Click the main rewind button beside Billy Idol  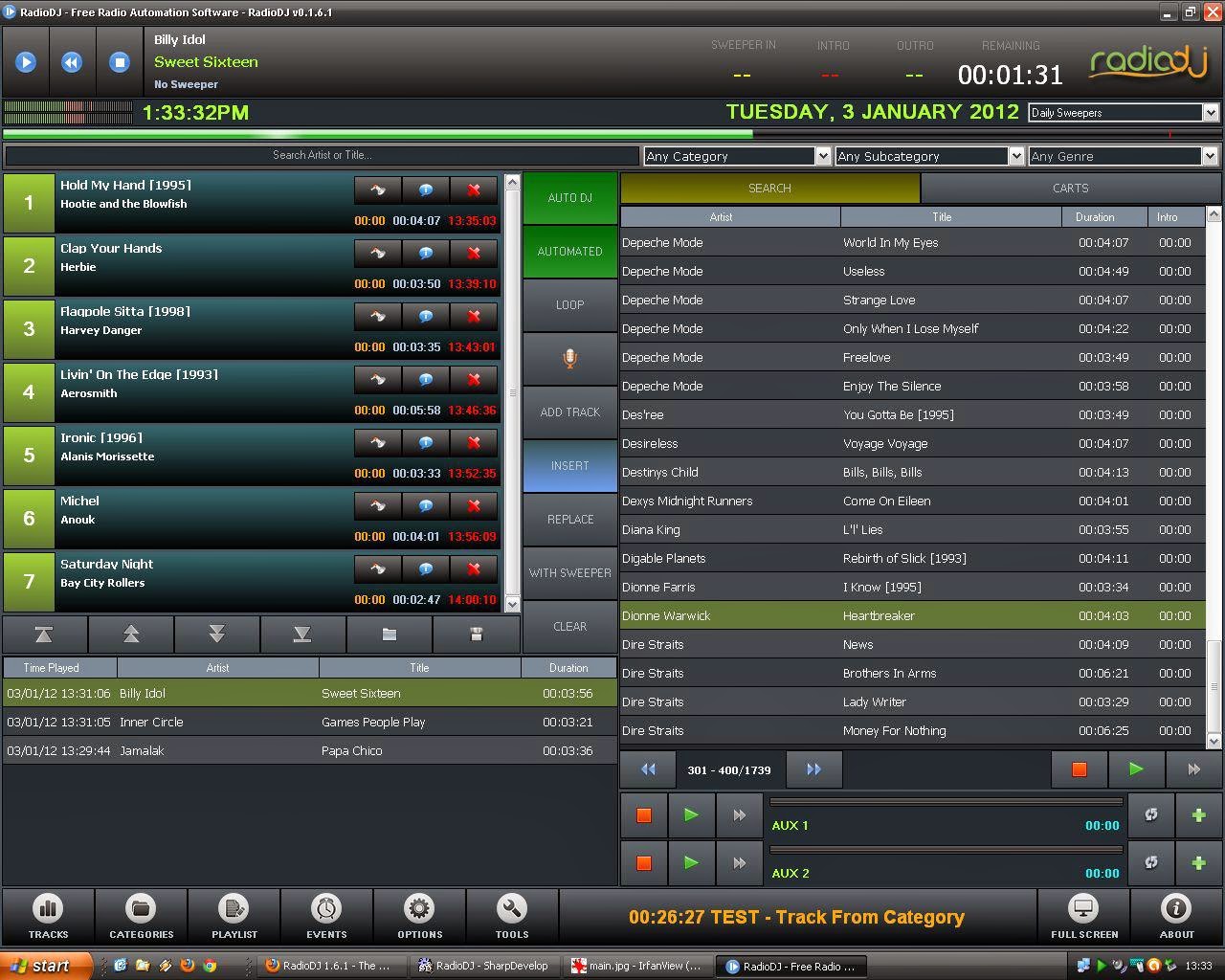click(72, 62)
